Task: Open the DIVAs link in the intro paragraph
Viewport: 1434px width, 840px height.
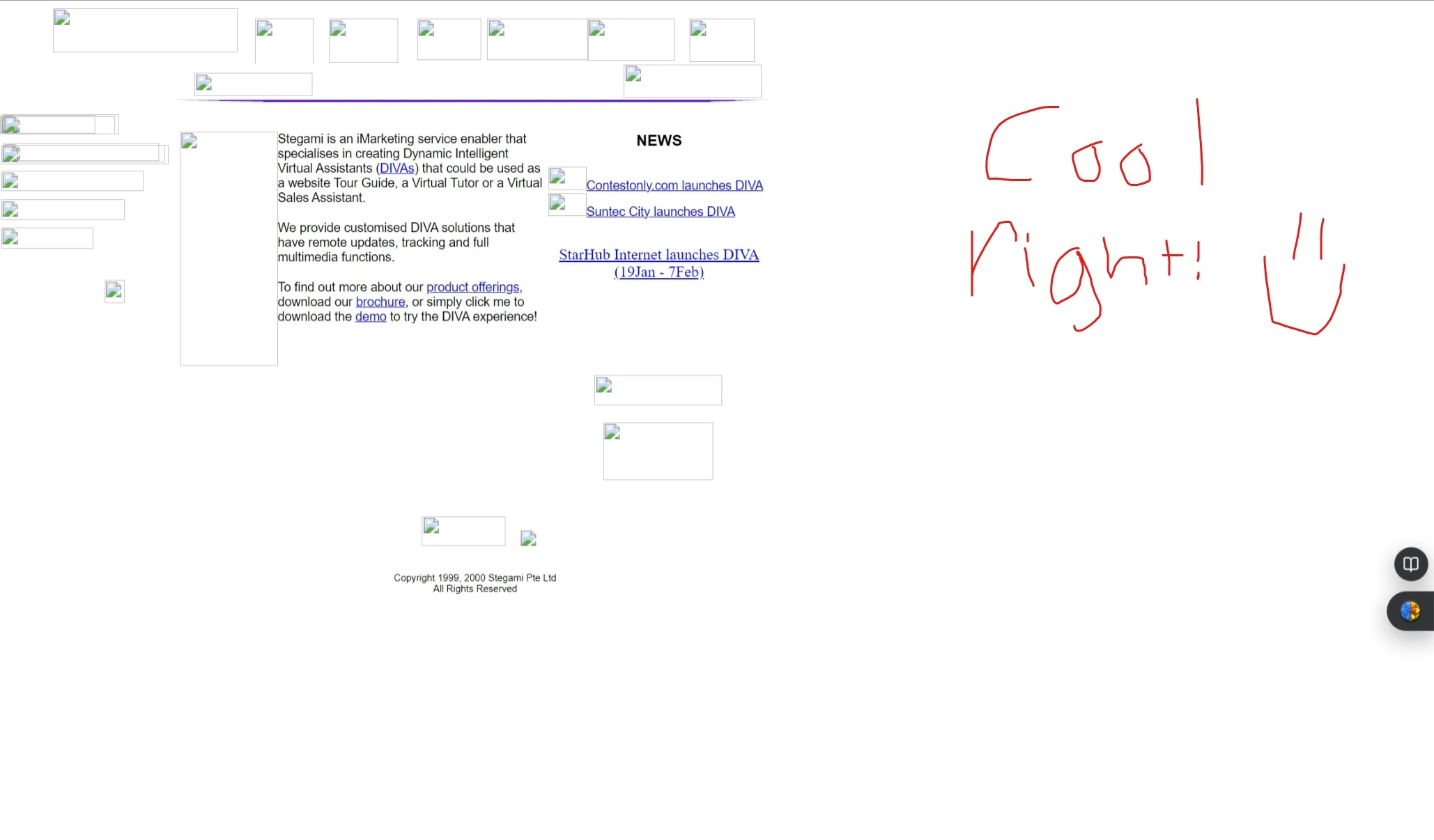Action: tap(396, 169)
